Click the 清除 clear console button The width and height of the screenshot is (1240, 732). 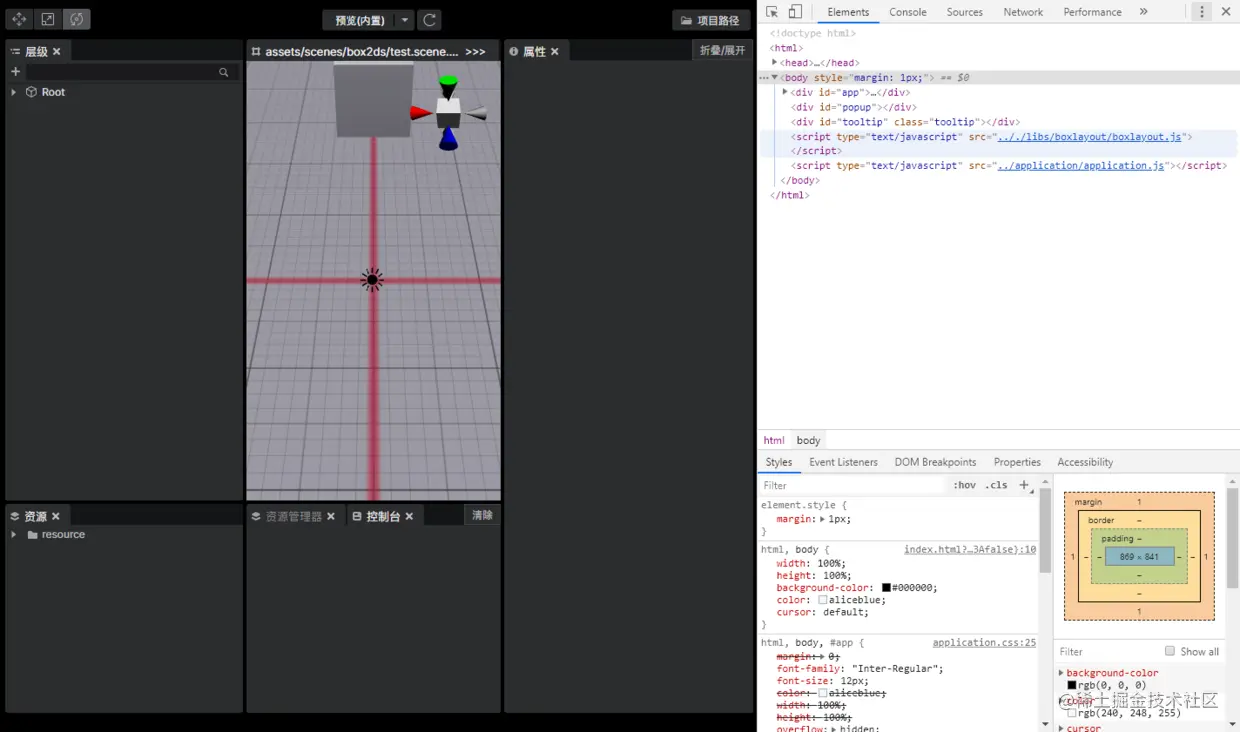pyautogui.click(x=482, y=515)
